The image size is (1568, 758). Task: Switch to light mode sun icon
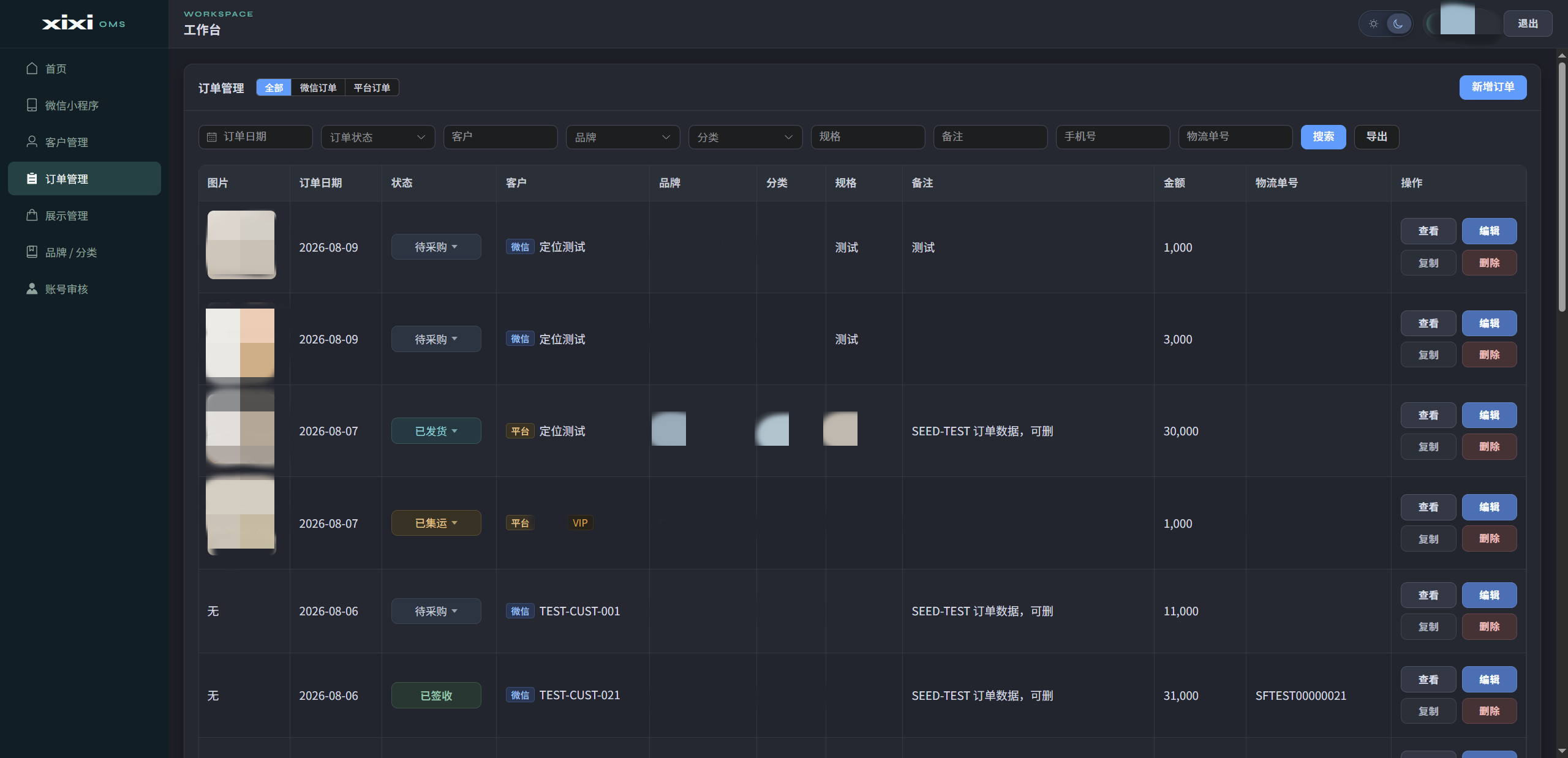1374,24
